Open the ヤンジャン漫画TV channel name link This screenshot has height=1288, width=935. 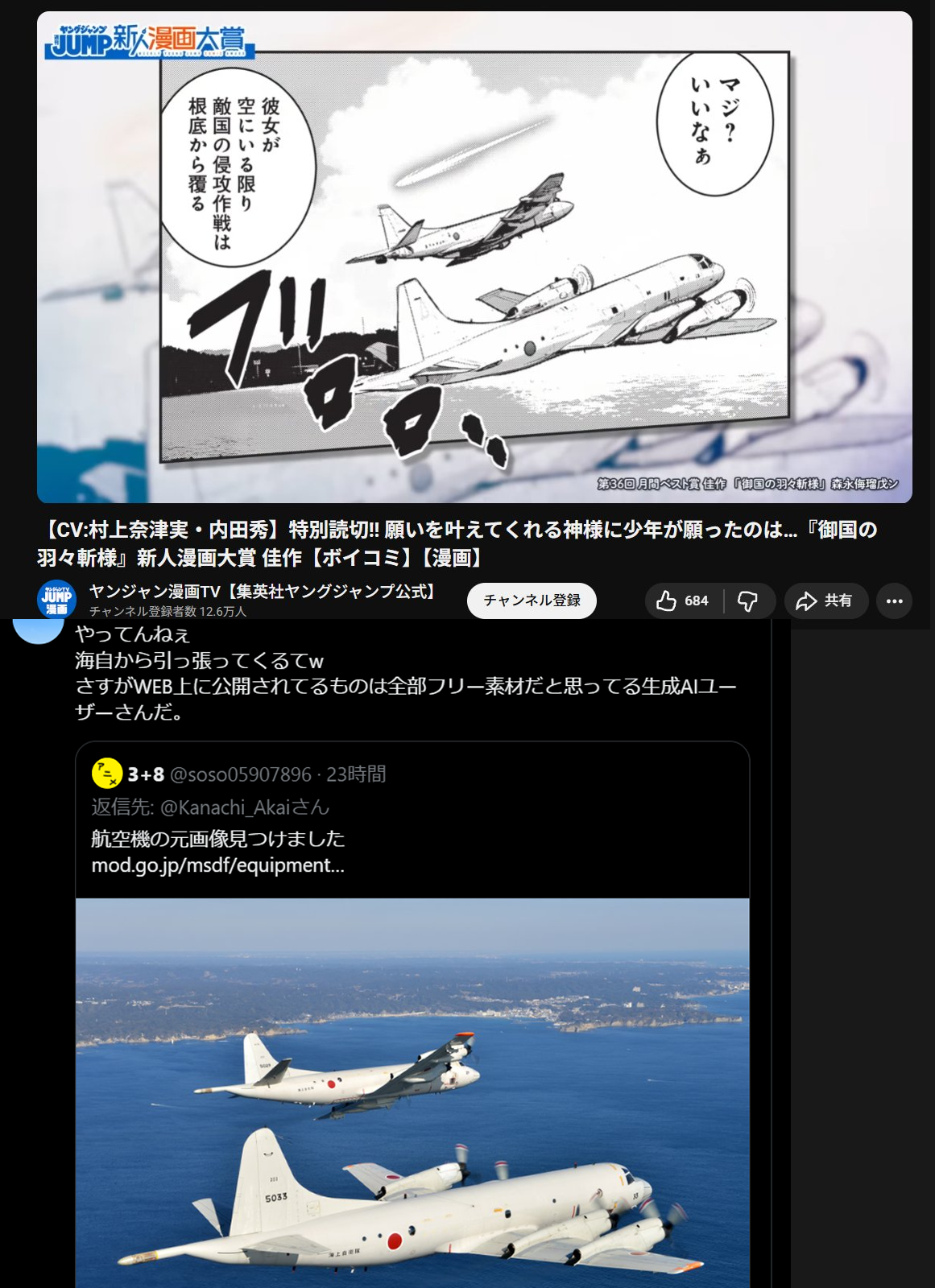click(264, 592)
